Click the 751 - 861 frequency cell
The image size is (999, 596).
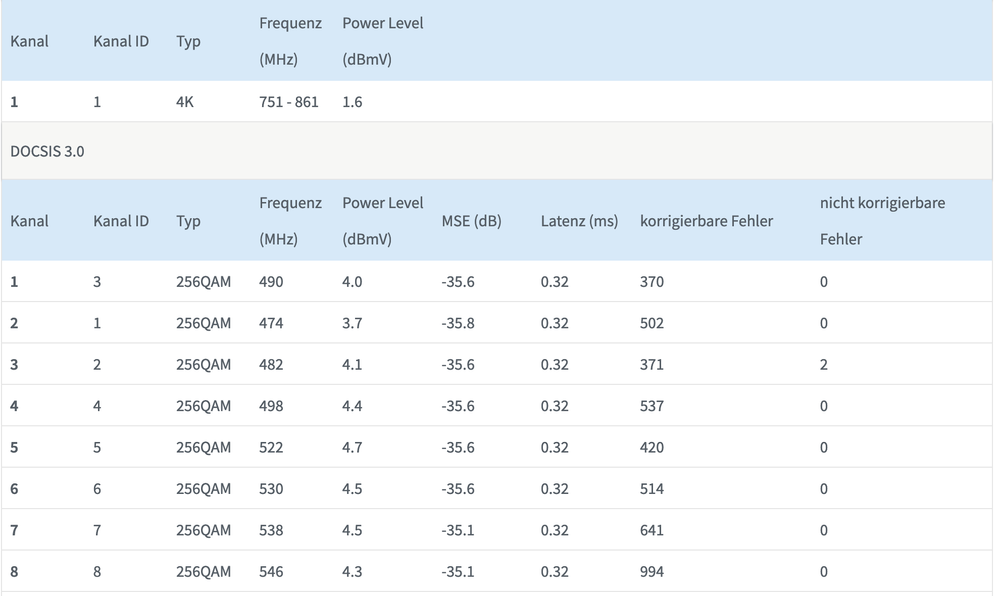coord(288,101)
